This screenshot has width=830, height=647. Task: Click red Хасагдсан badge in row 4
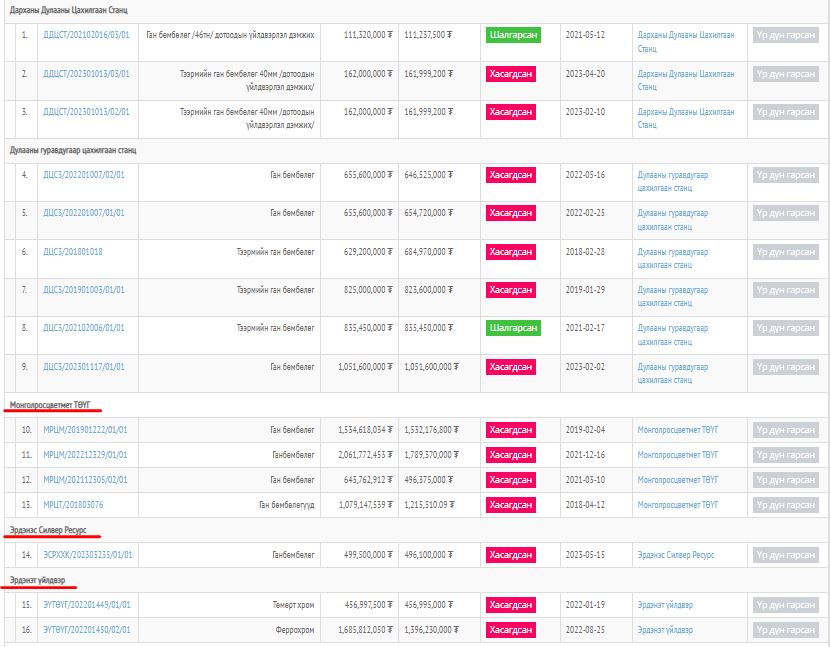[511, 175]
